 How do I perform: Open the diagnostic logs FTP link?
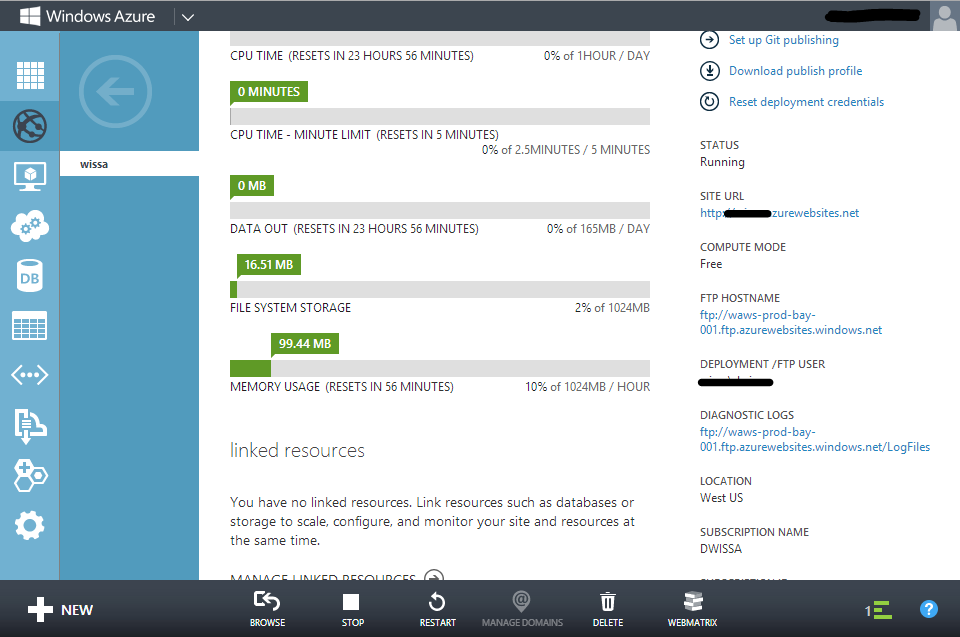pos(814,439)
